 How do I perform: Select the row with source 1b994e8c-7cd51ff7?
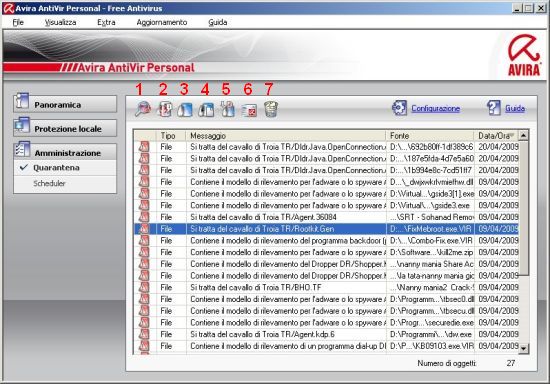coord(326,170)
